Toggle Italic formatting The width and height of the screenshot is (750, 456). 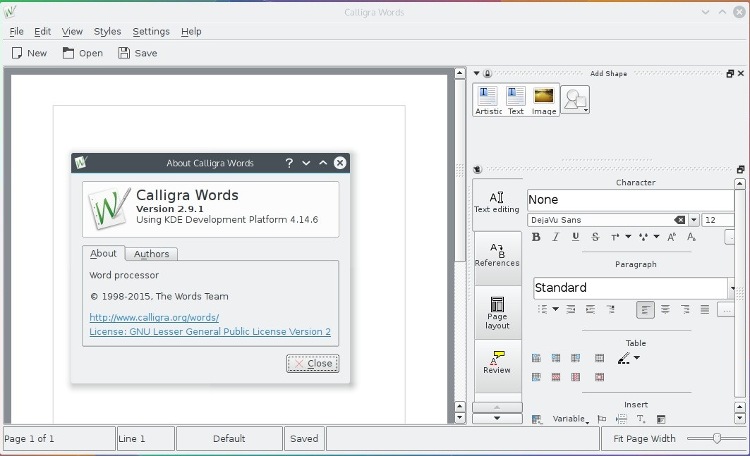[x=556, y=237]
